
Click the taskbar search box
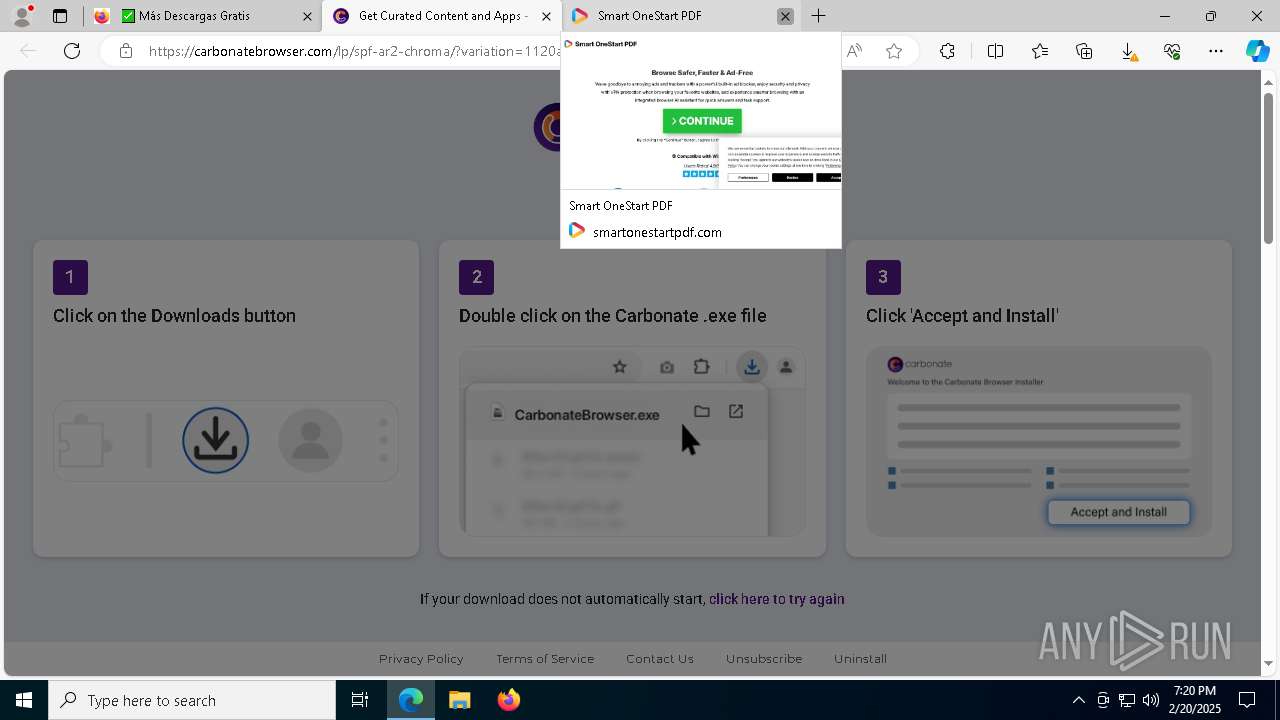click(x=192, y=700)
